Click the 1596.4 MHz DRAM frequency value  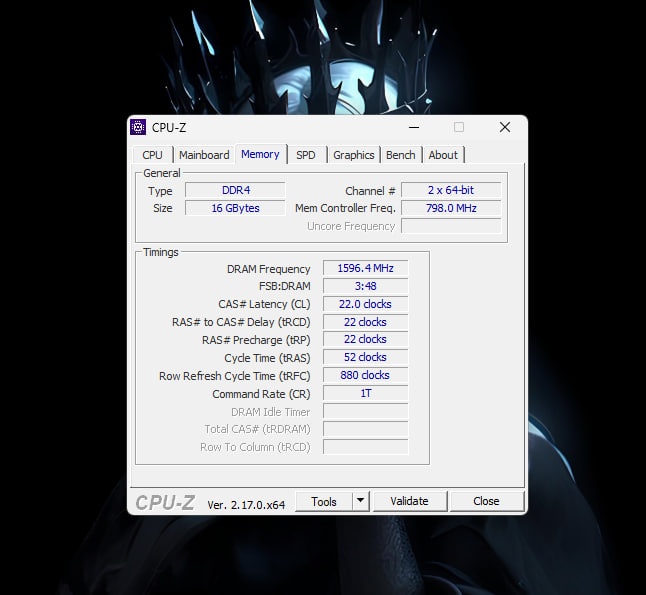(x=365, y=268)
